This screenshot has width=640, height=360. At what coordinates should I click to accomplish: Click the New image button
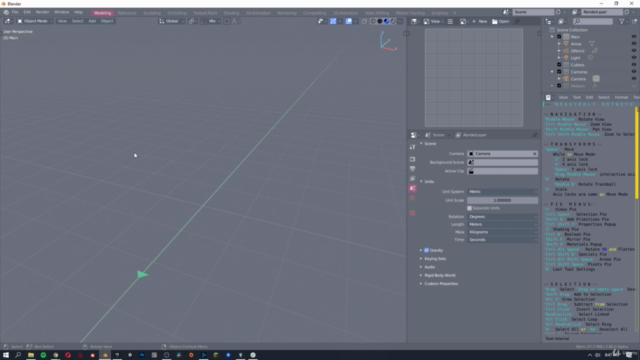(480, 21)
